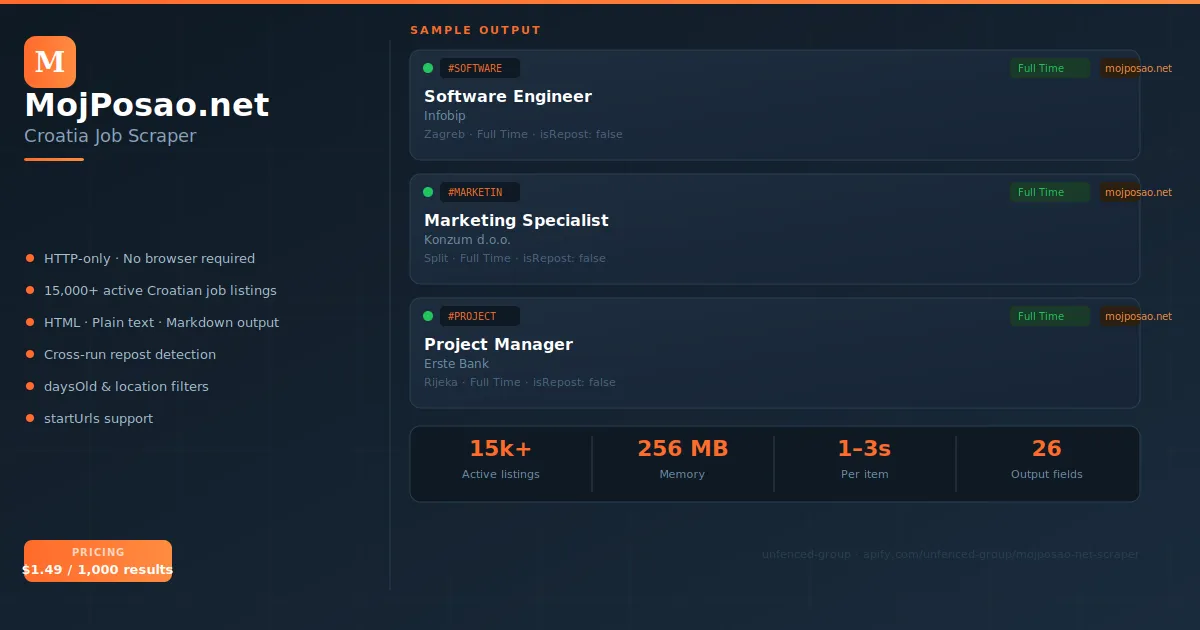Select the bullet next to daysOld & location filters
Viewport: 1200px width, 630px height.
pyautogui.click(x=31, y=386)
